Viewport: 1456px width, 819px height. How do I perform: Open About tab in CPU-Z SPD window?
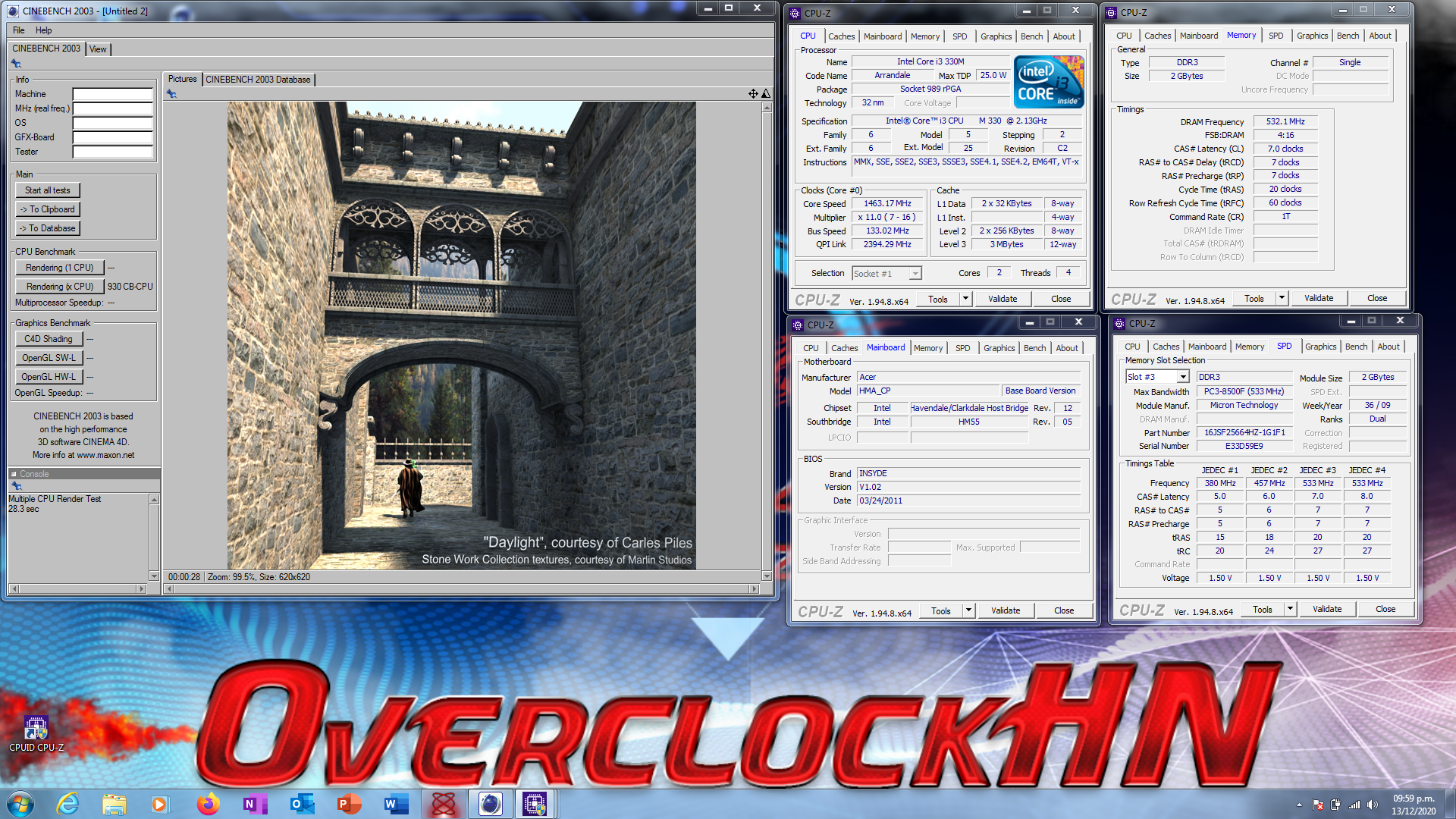(1389, 347)
